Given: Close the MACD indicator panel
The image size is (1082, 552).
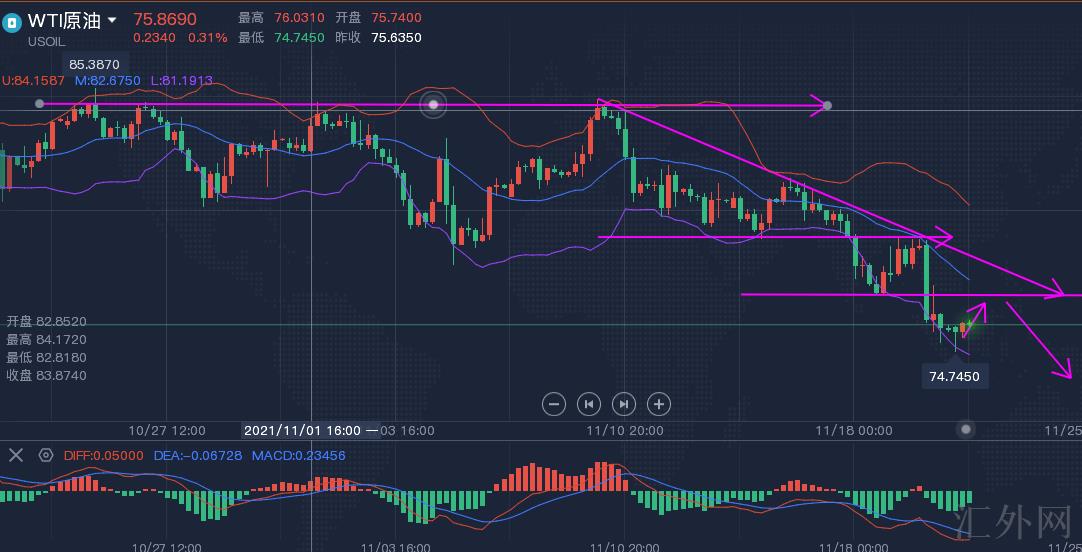Looking at the screenshot, I should (16, 455).
